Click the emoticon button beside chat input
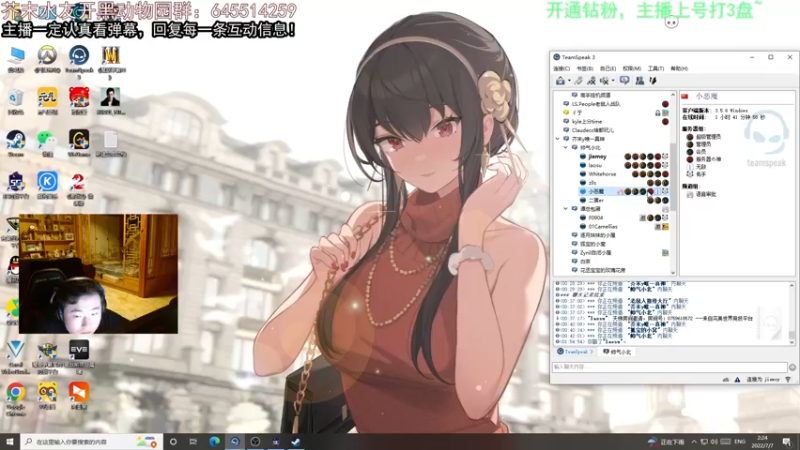The image size is (800, 450). click(792, 367)
